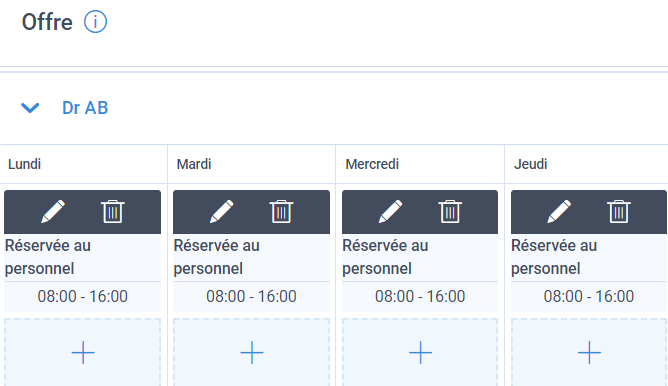The image size is (668, 386).
Task: Edit Mardi slot with the pencil icon
Action: [222, 211]
